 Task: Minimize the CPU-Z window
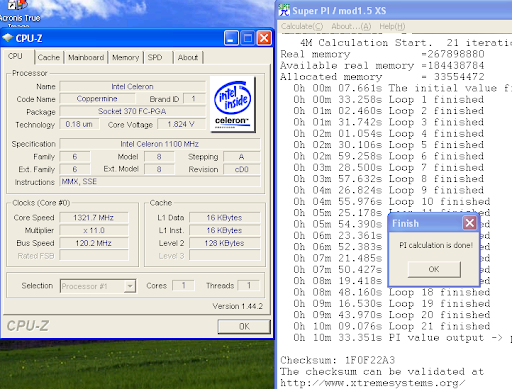tap(231, 38)
